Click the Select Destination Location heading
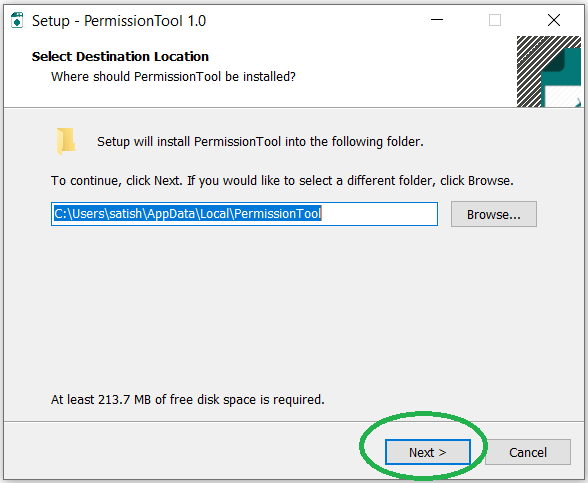This screenshot has width=588, height=483. (x=120, y=56)
